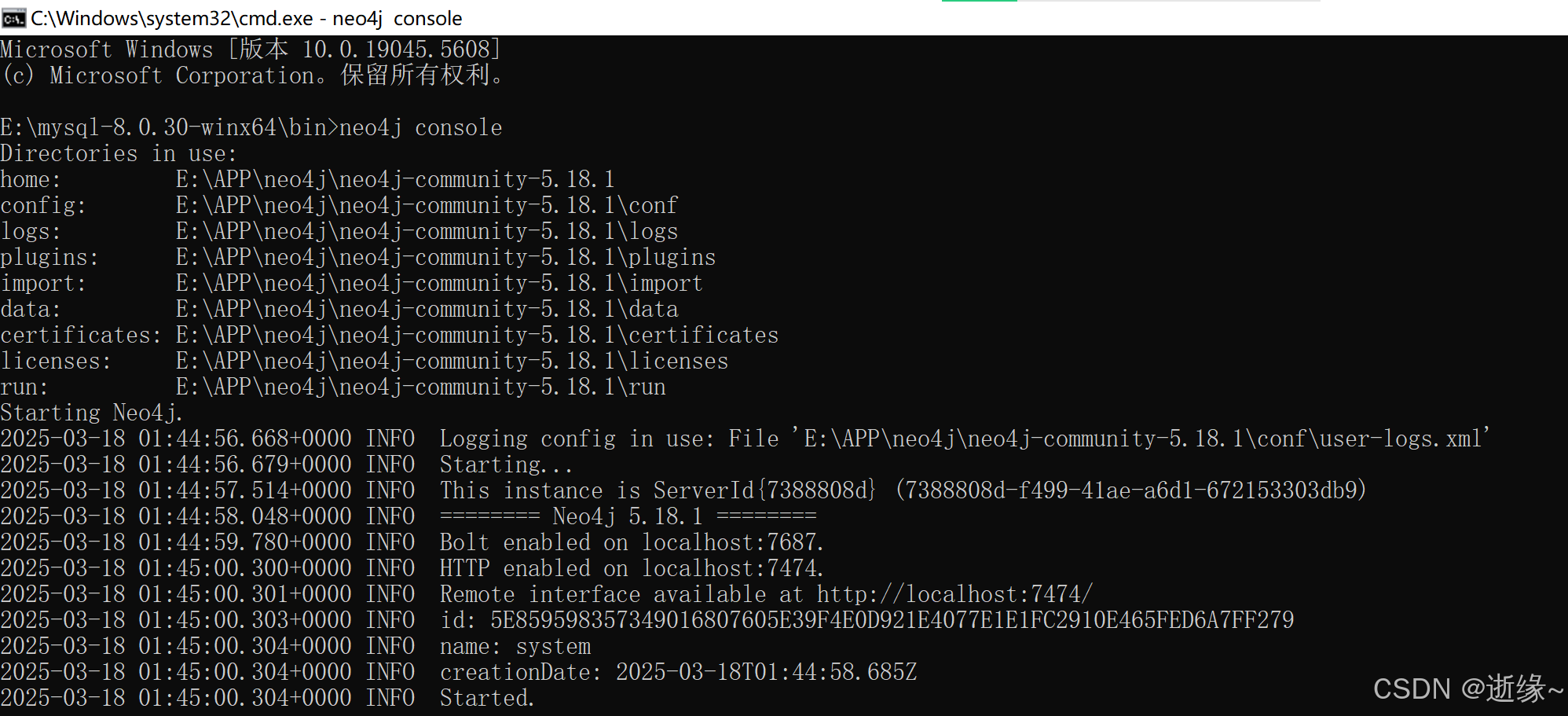Click the ServerId{7388808d} text
The image size is (1568, 716).
tap(764, 490)
